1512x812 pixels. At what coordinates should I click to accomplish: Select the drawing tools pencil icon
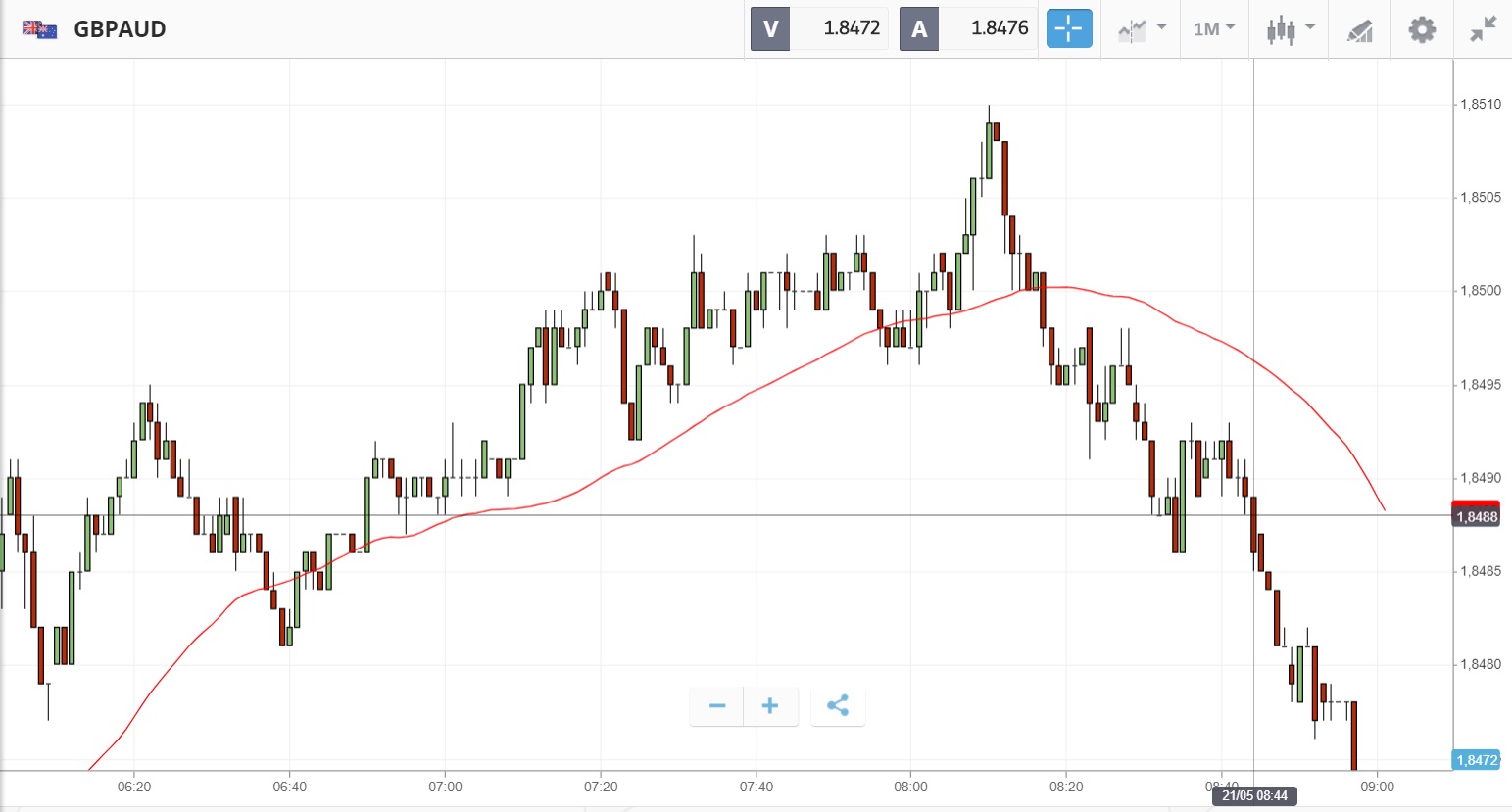tap(1360, 30)
